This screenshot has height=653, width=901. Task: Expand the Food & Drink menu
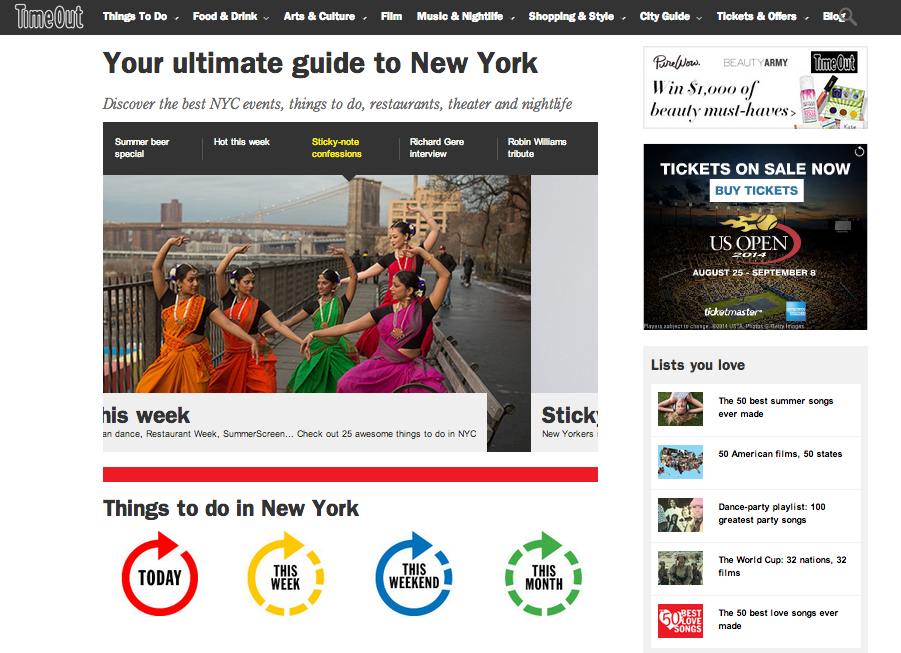pos(230,17)
